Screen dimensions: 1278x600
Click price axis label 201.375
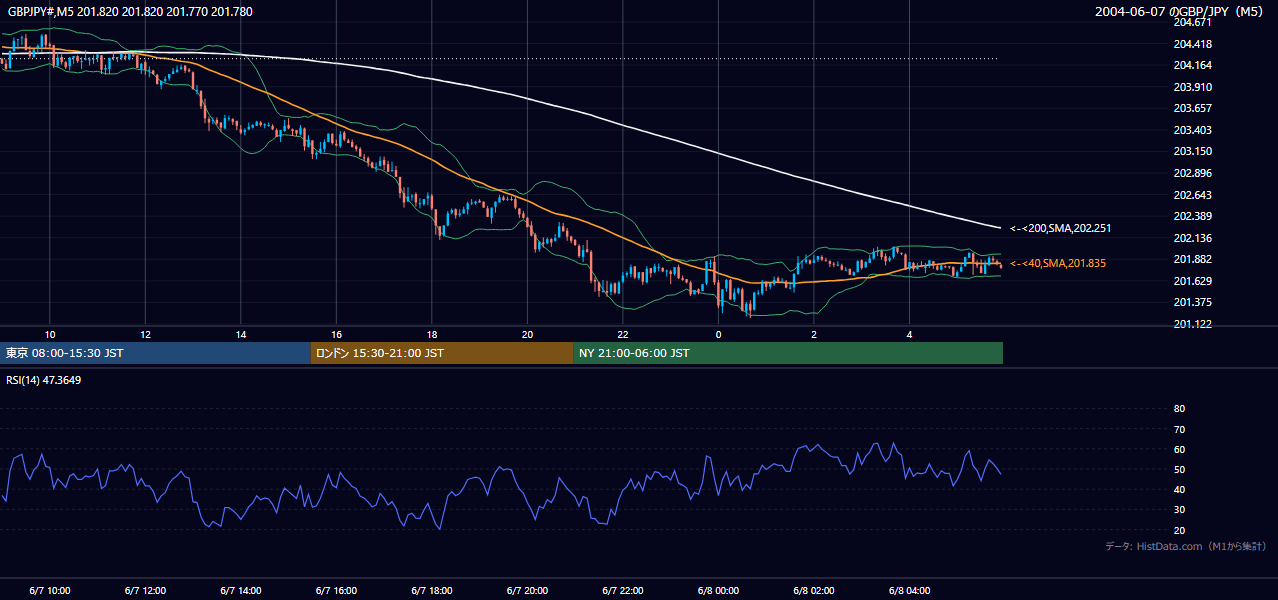[x=1192, y=302]
